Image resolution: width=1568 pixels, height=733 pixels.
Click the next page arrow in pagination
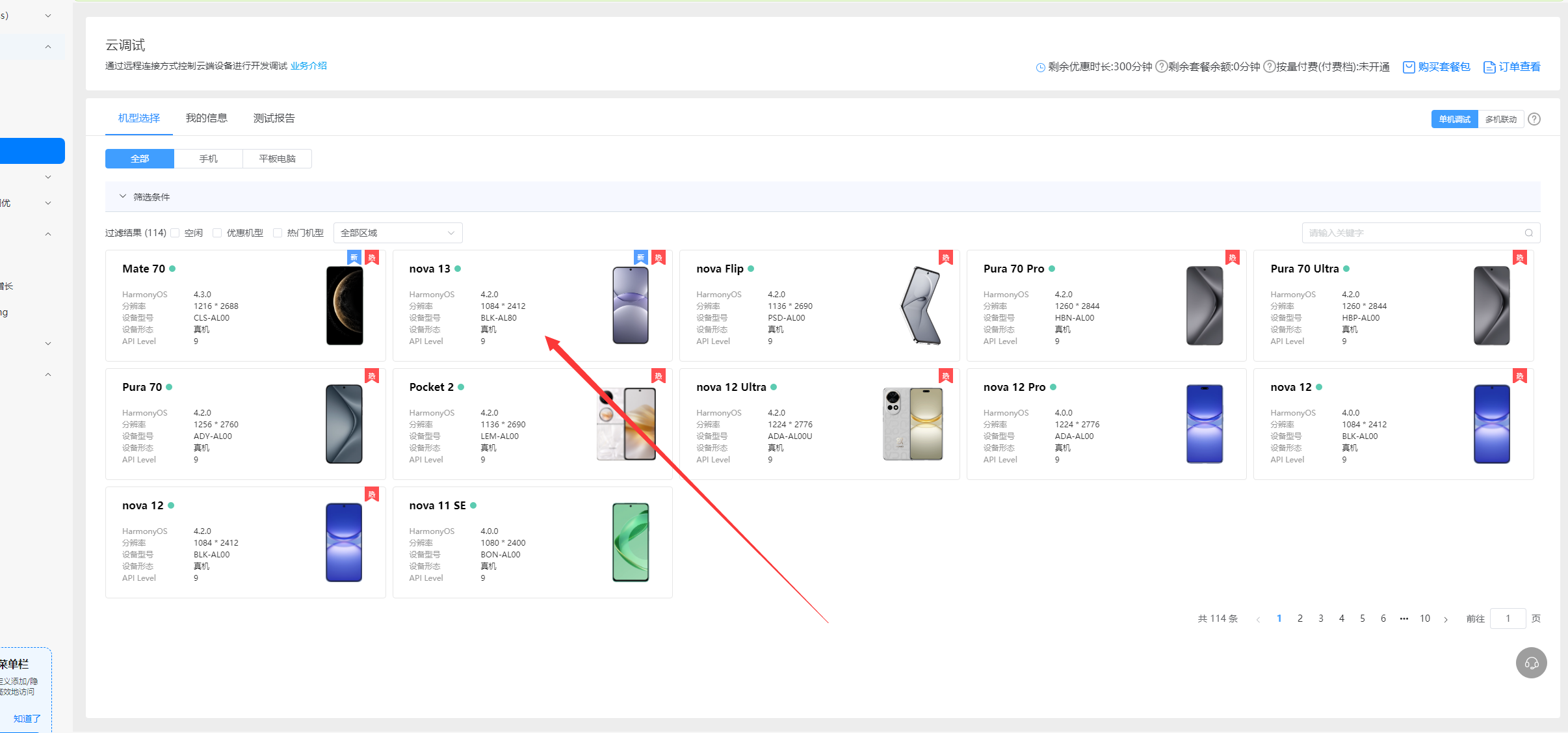1446,619
